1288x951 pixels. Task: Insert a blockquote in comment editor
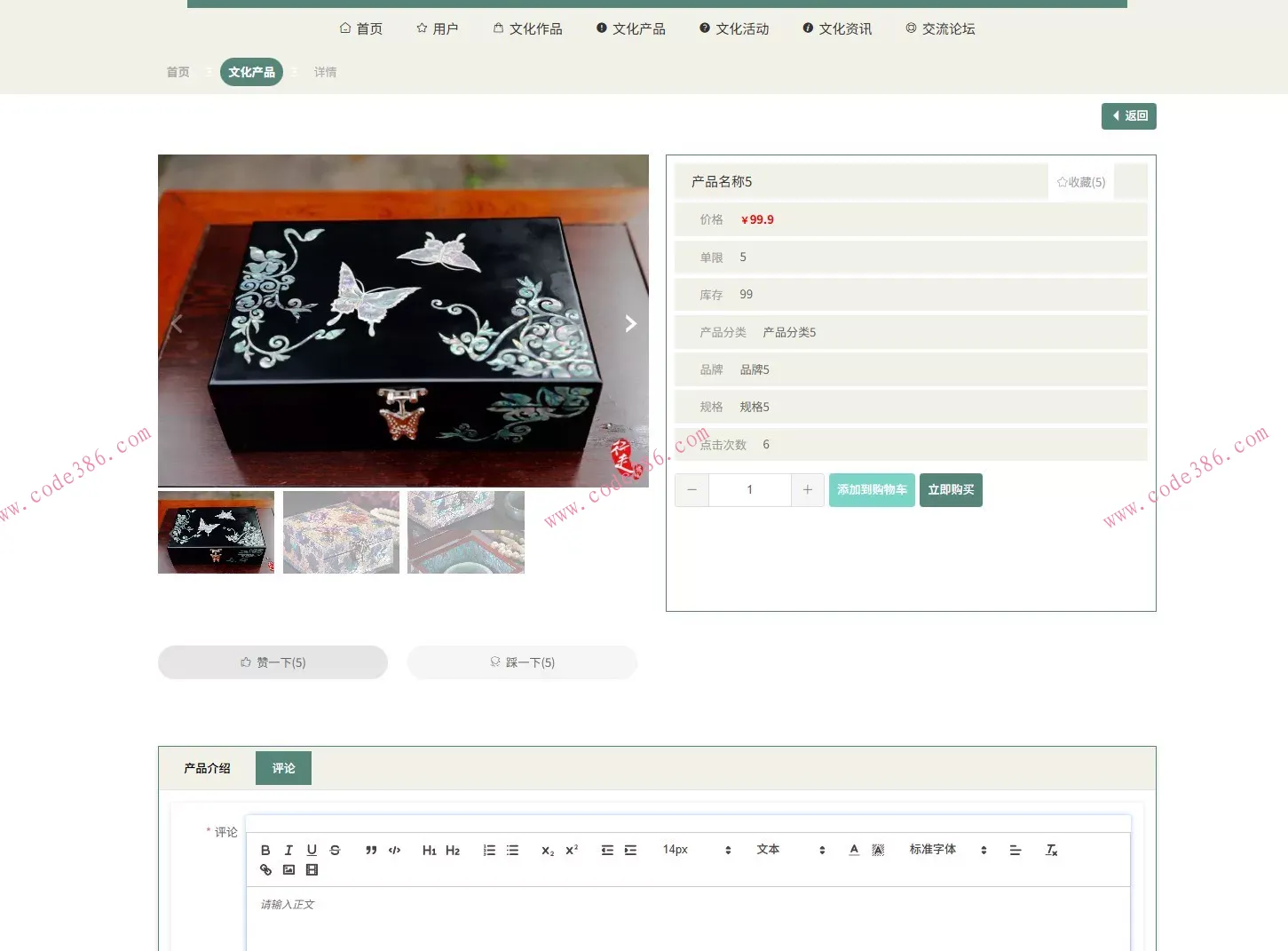[x=371, y=850]
